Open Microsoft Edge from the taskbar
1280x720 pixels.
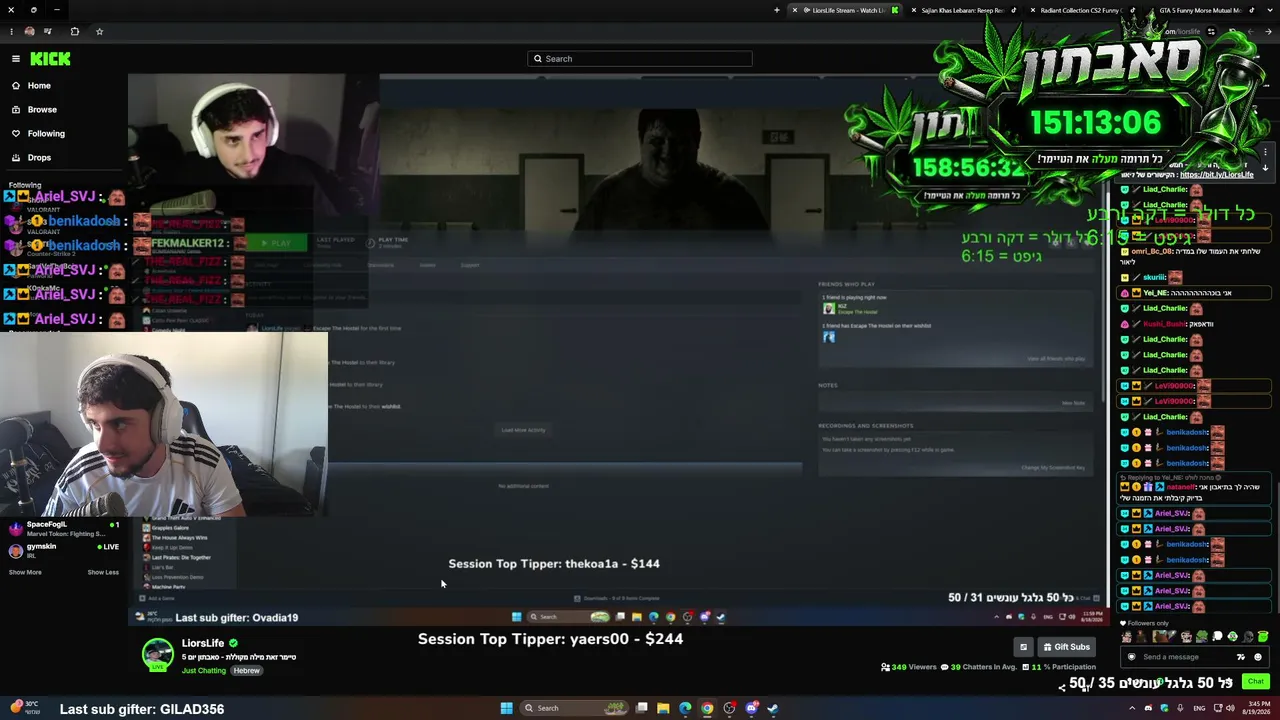click(x=685, y=708)
